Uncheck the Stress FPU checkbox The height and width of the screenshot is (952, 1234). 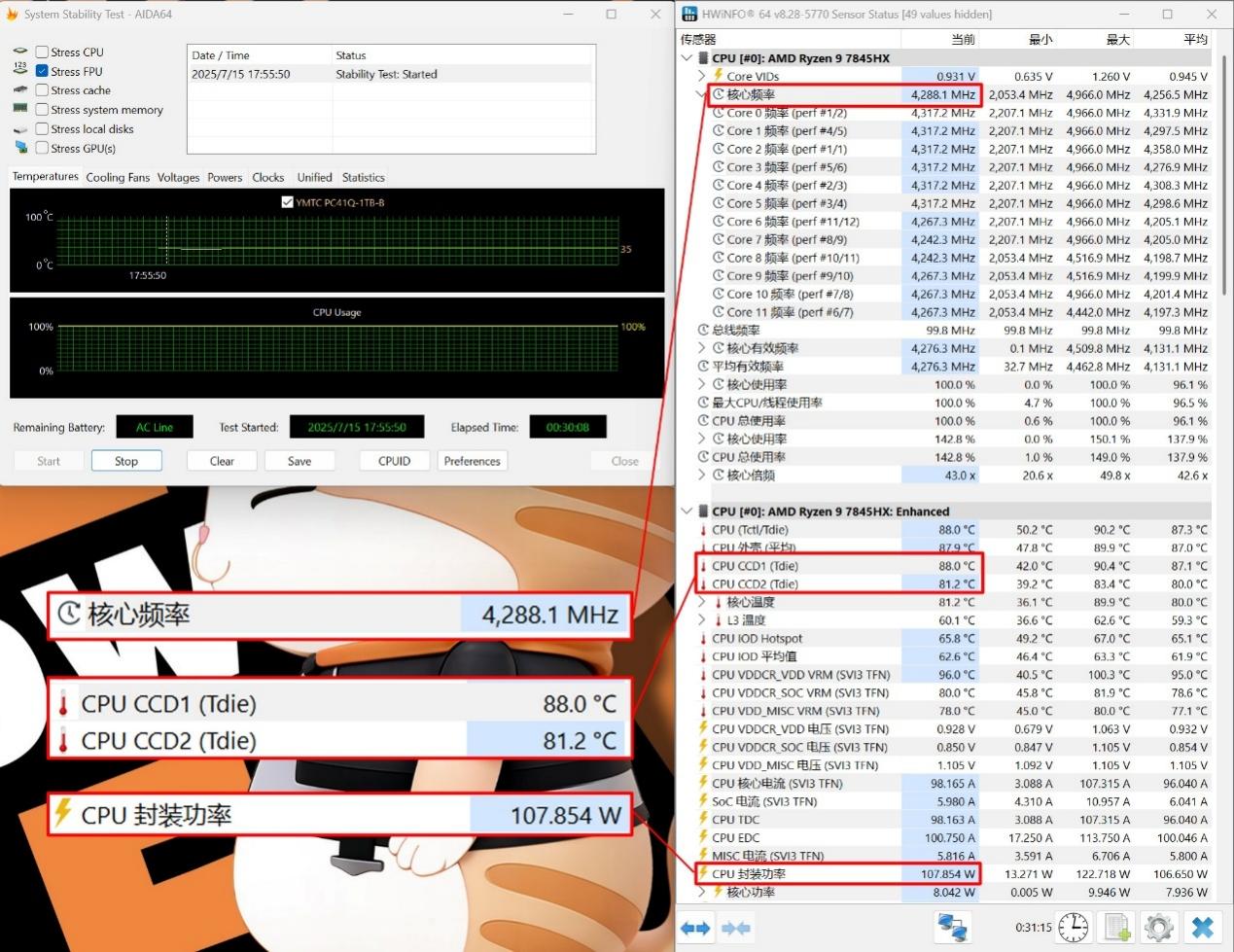42,71
